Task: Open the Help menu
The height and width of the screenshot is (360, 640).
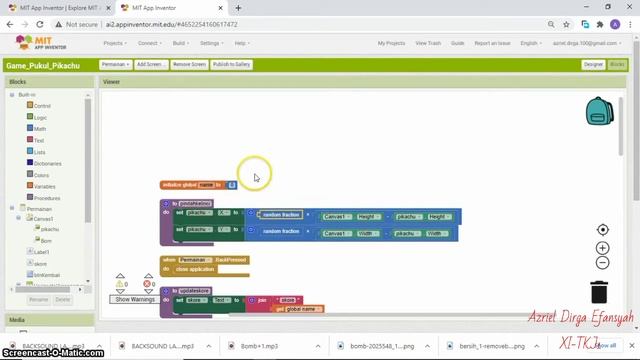Action: point(242,43)
